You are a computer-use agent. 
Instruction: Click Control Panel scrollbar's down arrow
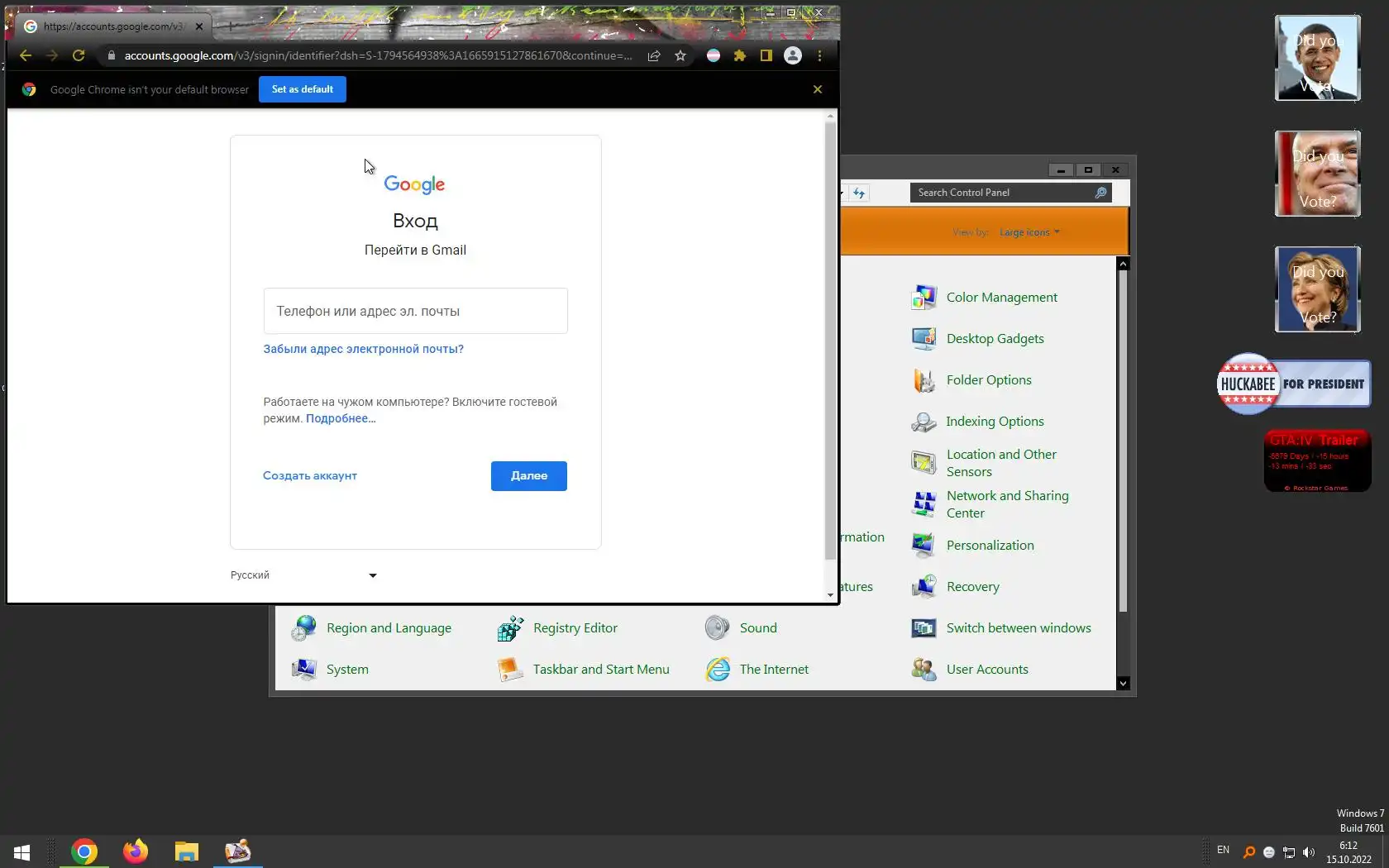point(1123,684)
